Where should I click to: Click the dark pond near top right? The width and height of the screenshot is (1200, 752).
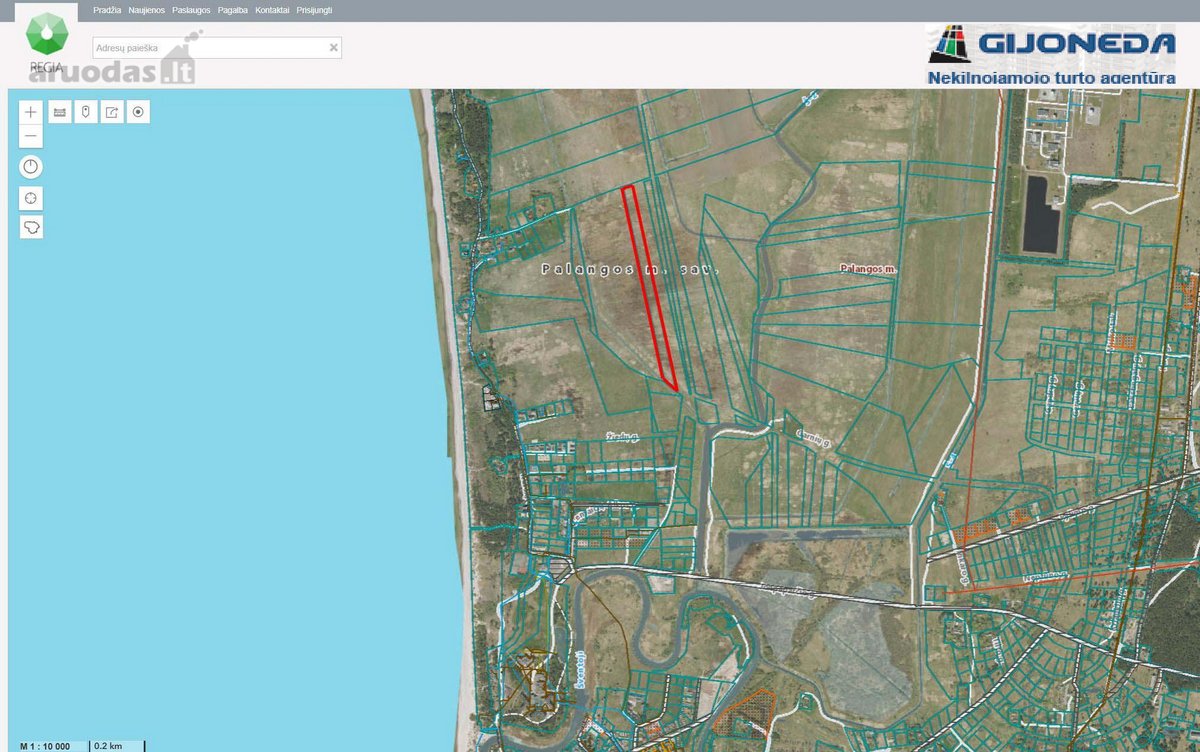1042,214
